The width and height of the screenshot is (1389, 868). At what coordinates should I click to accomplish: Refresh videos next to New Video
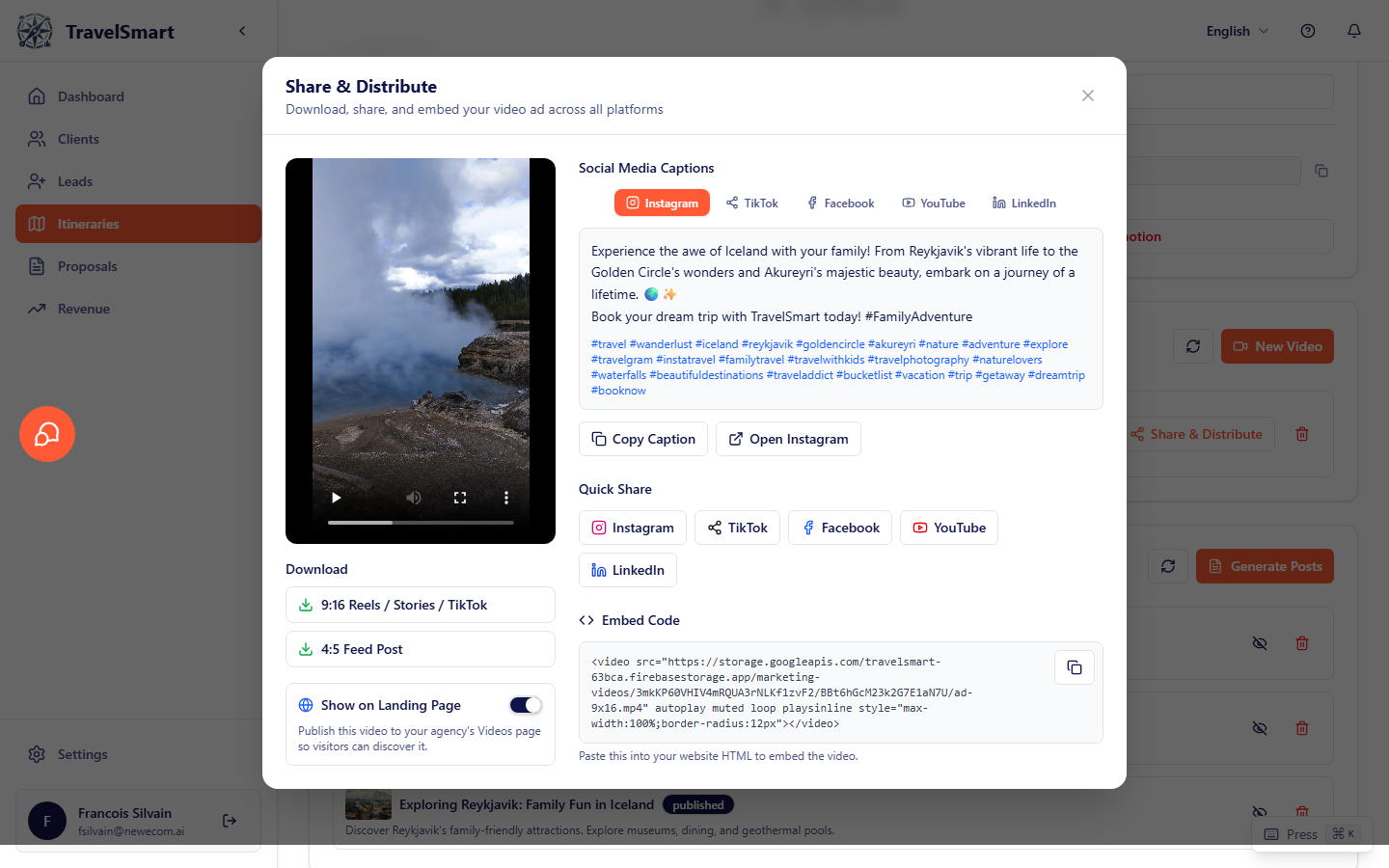coord(1193,346)
